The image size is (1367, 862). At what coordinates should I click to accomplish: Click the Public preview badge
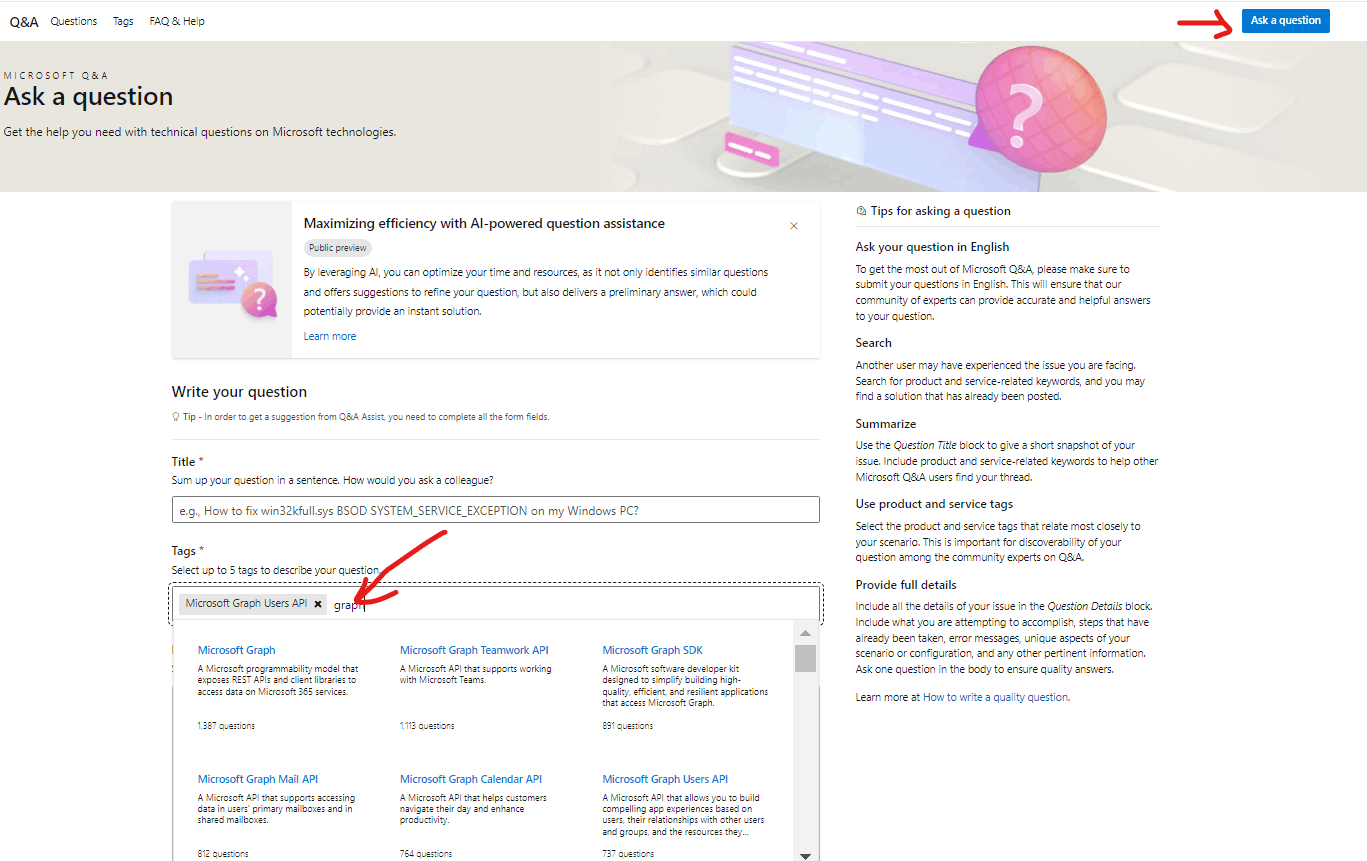[337, 247]
